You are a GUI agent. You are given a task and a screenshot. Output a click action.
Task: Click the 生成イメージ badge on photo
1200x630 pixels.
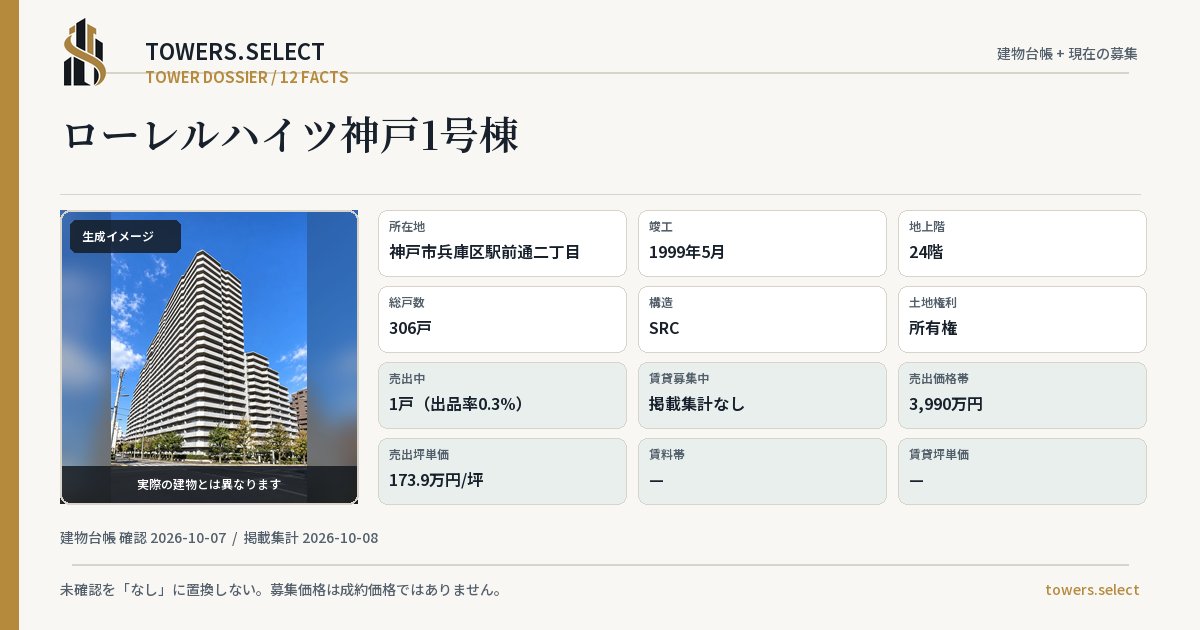point(125,237)
